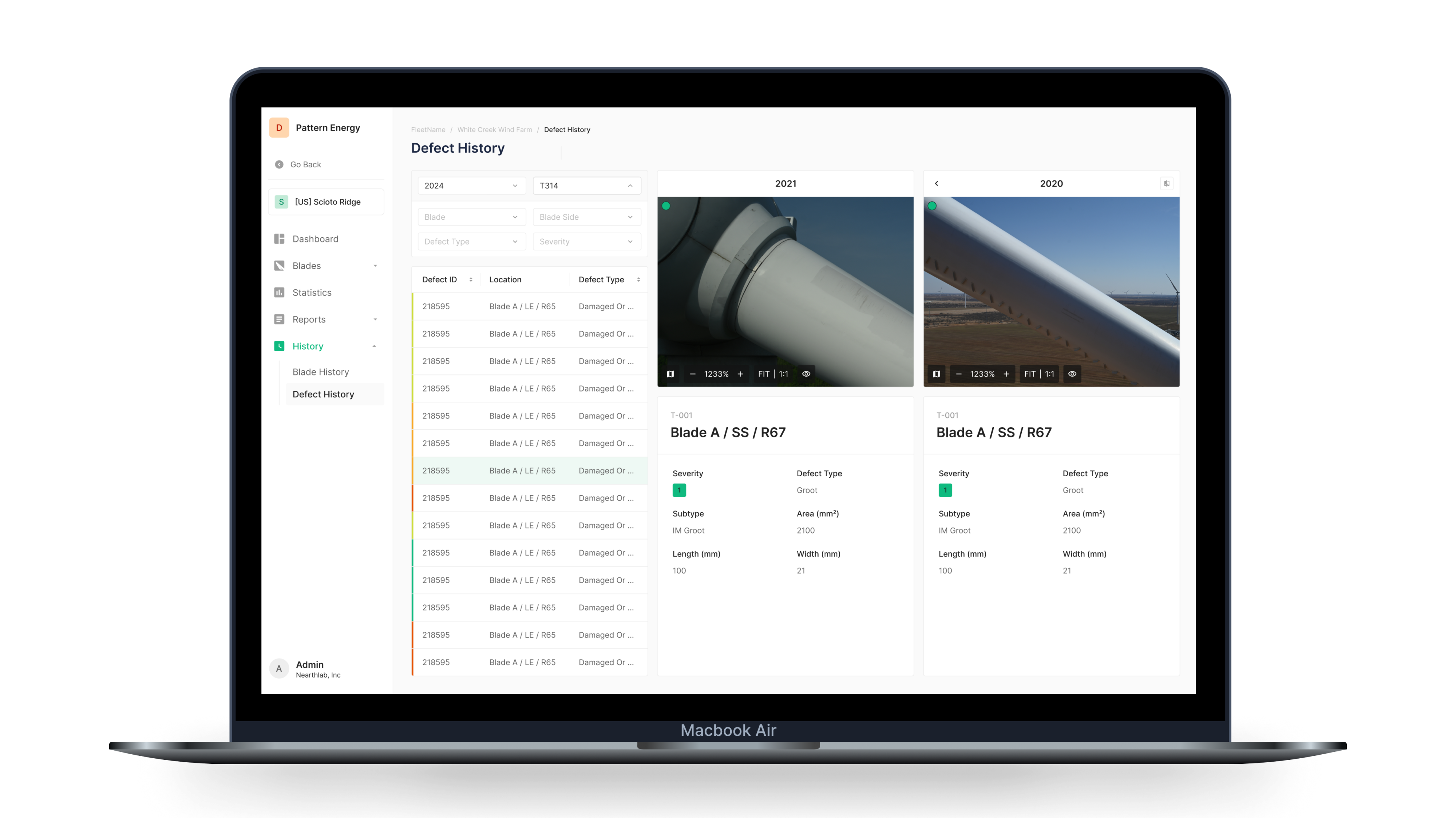This screenshot has width=1456, height=818.
Task: Open the year selector showing 2024
Action: [x=471, y=185]
